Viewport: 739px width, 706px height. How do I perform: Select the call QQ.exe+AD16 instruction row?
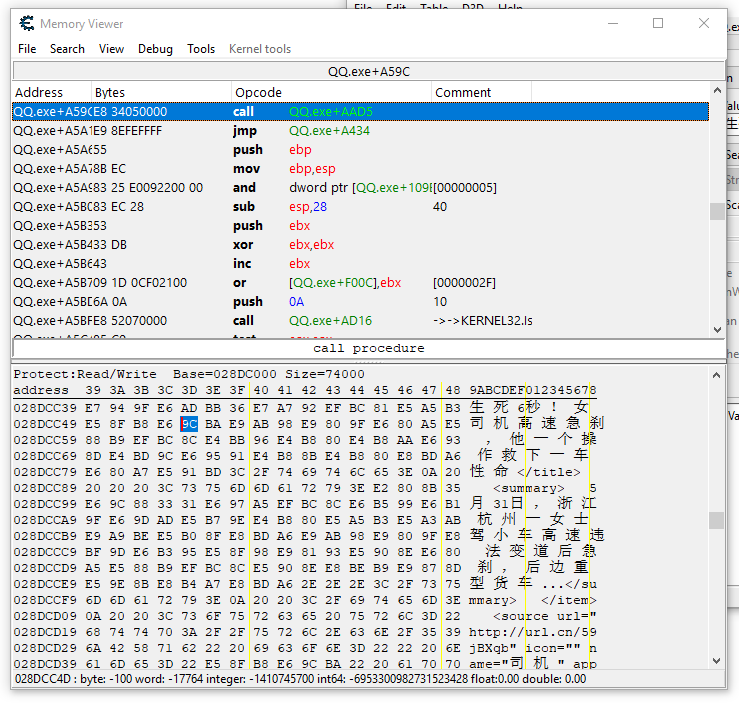[361, 320]
